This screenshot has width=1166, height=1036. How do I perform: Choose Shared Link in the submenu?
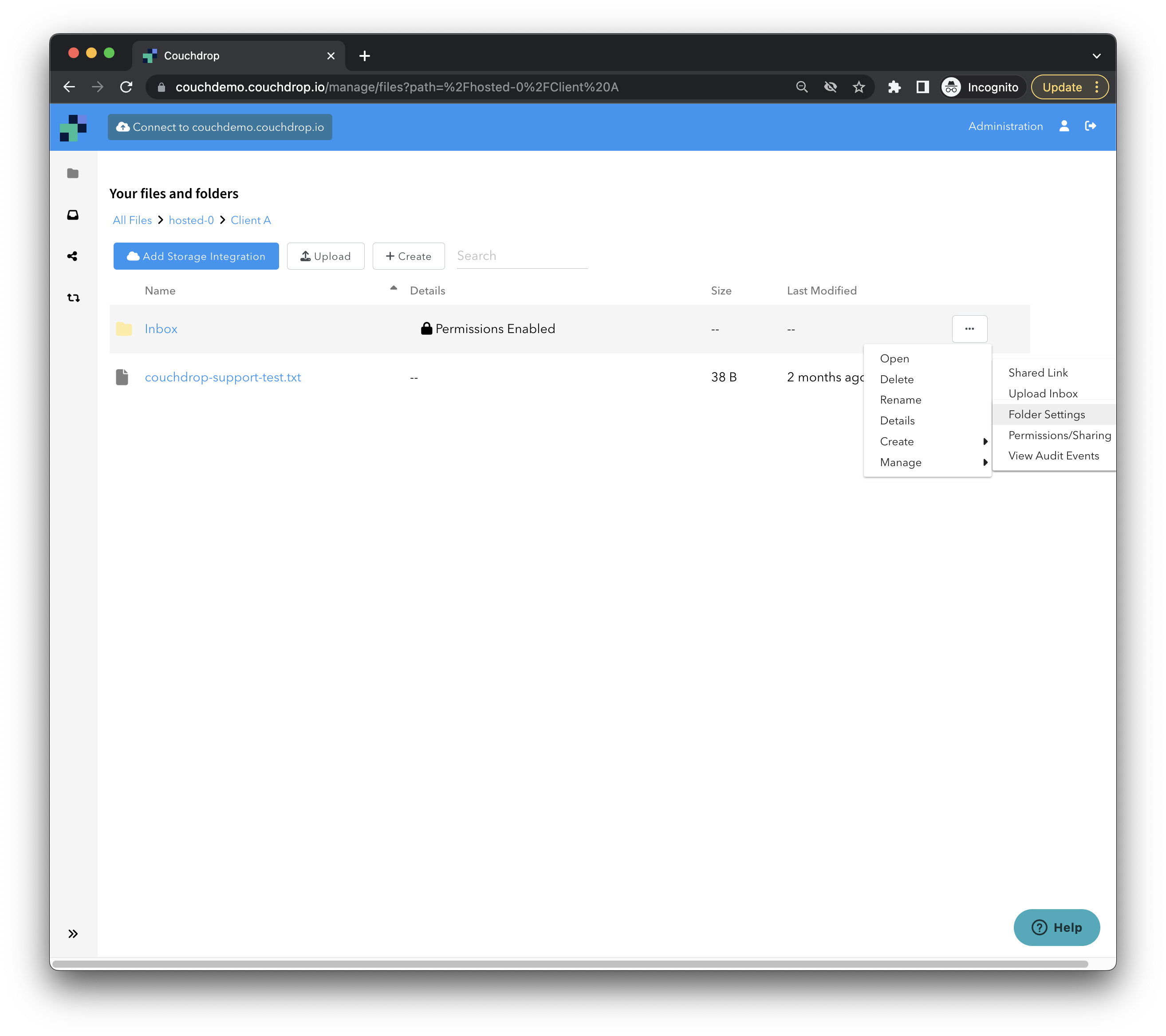[x=1054, y=373]
